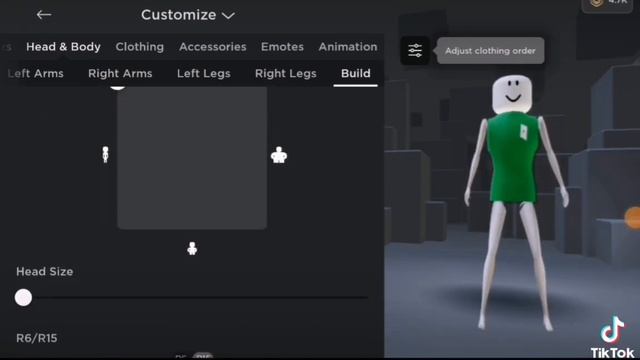
Task: Open the Animation tab
Action: pos(348,47)
